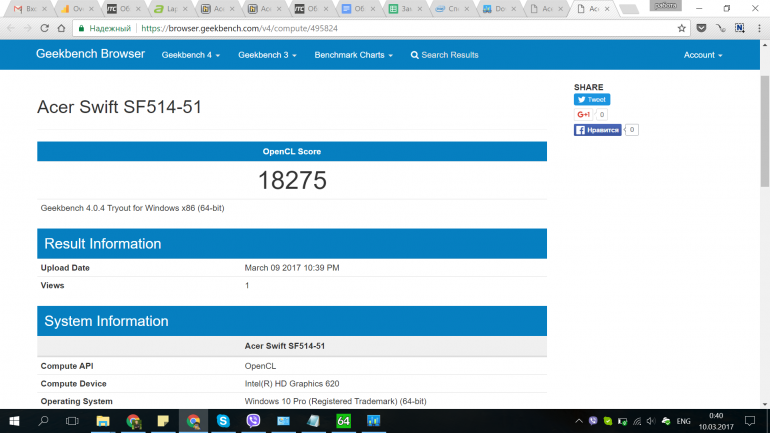Viewport: 770px width, 433px height.
Task: Click the Intel(R) HD Graphics 620 value
Action: tap(292, 384)
